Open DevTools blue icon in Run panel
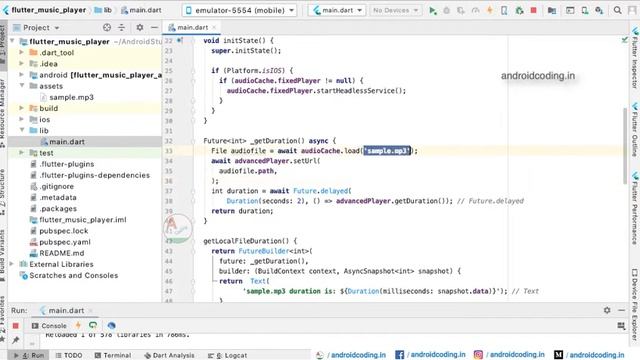Viewport: 640px width, 360px height. coord(111,325)
